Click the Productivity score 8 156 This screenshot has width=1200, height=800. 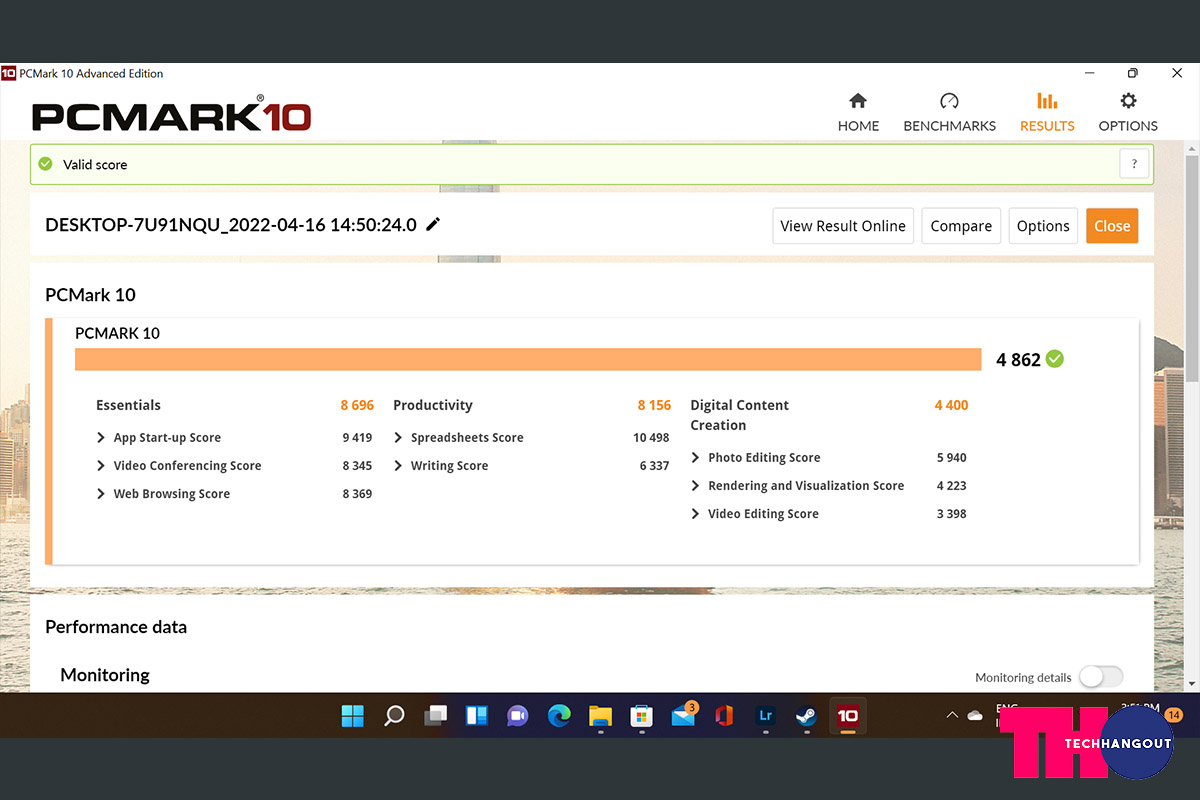tap(654, 405)
